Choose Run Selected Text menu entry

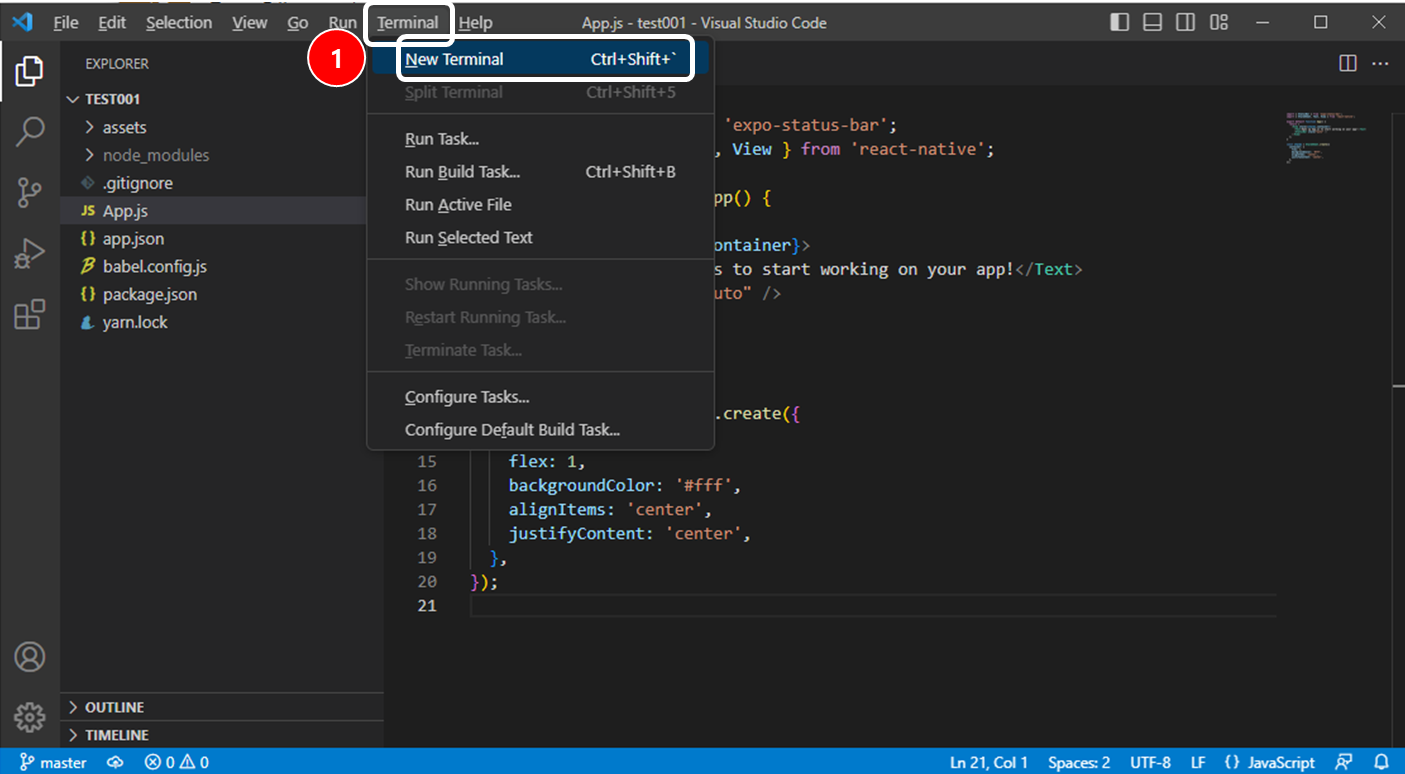pos(540,238)
